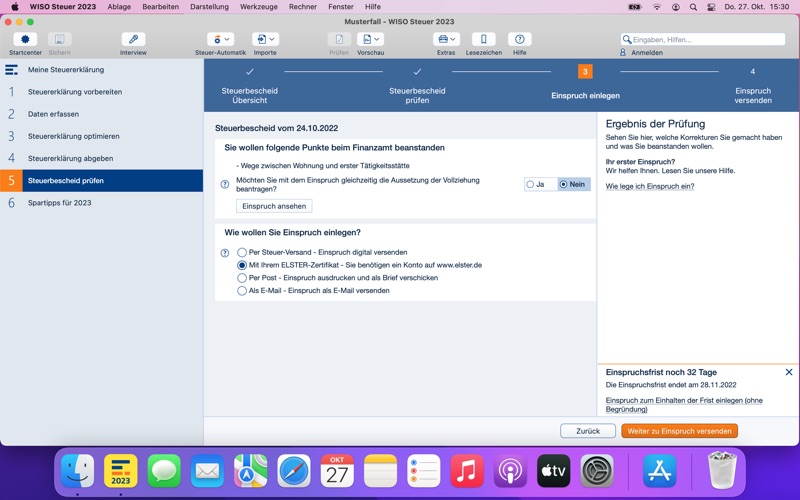Open the Startcenter toolbar icon

tap(25, 39)
